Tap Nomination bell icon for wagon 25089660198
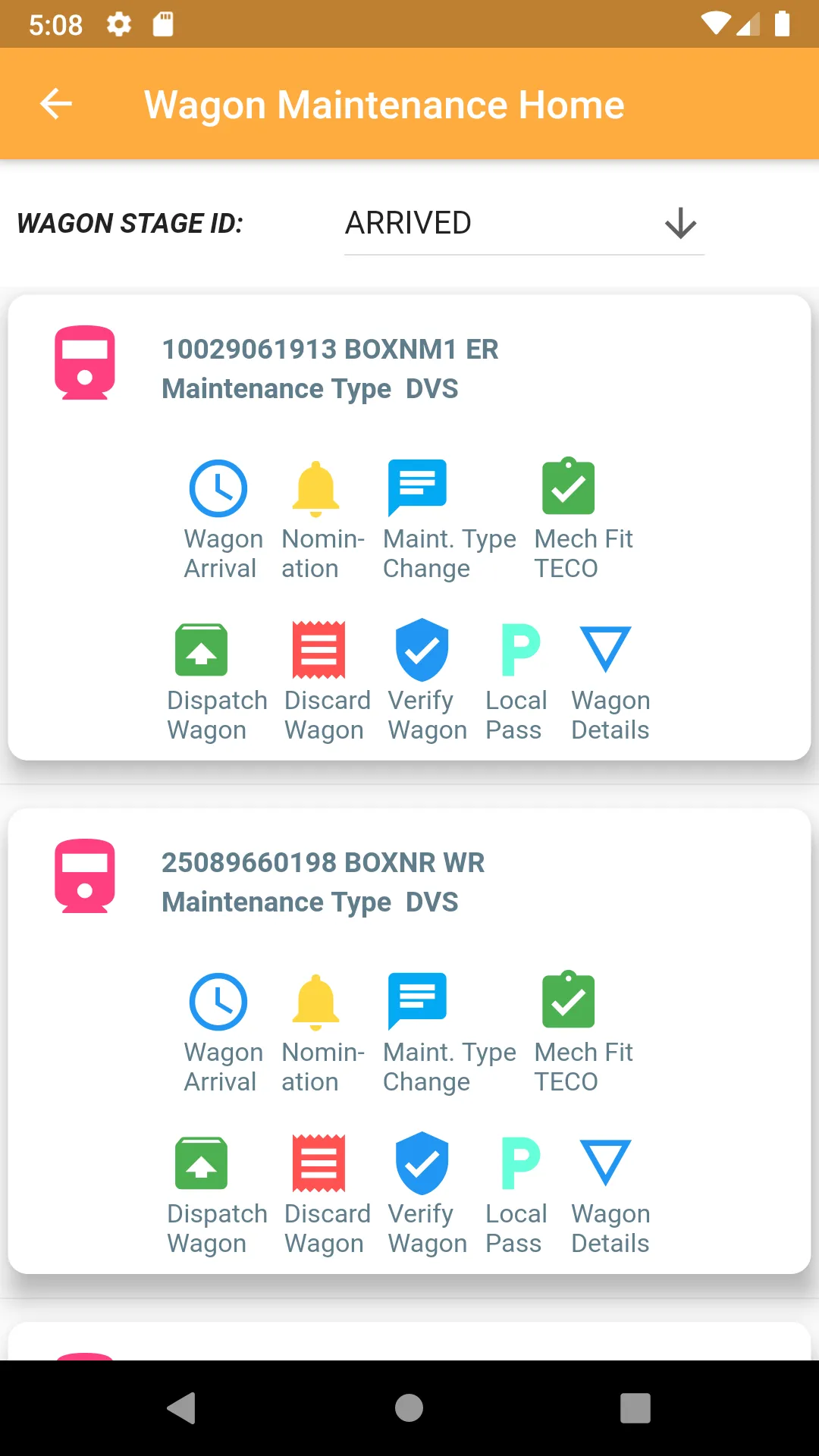Screen dimensions: 819x1456 [x=315, y=1002]
